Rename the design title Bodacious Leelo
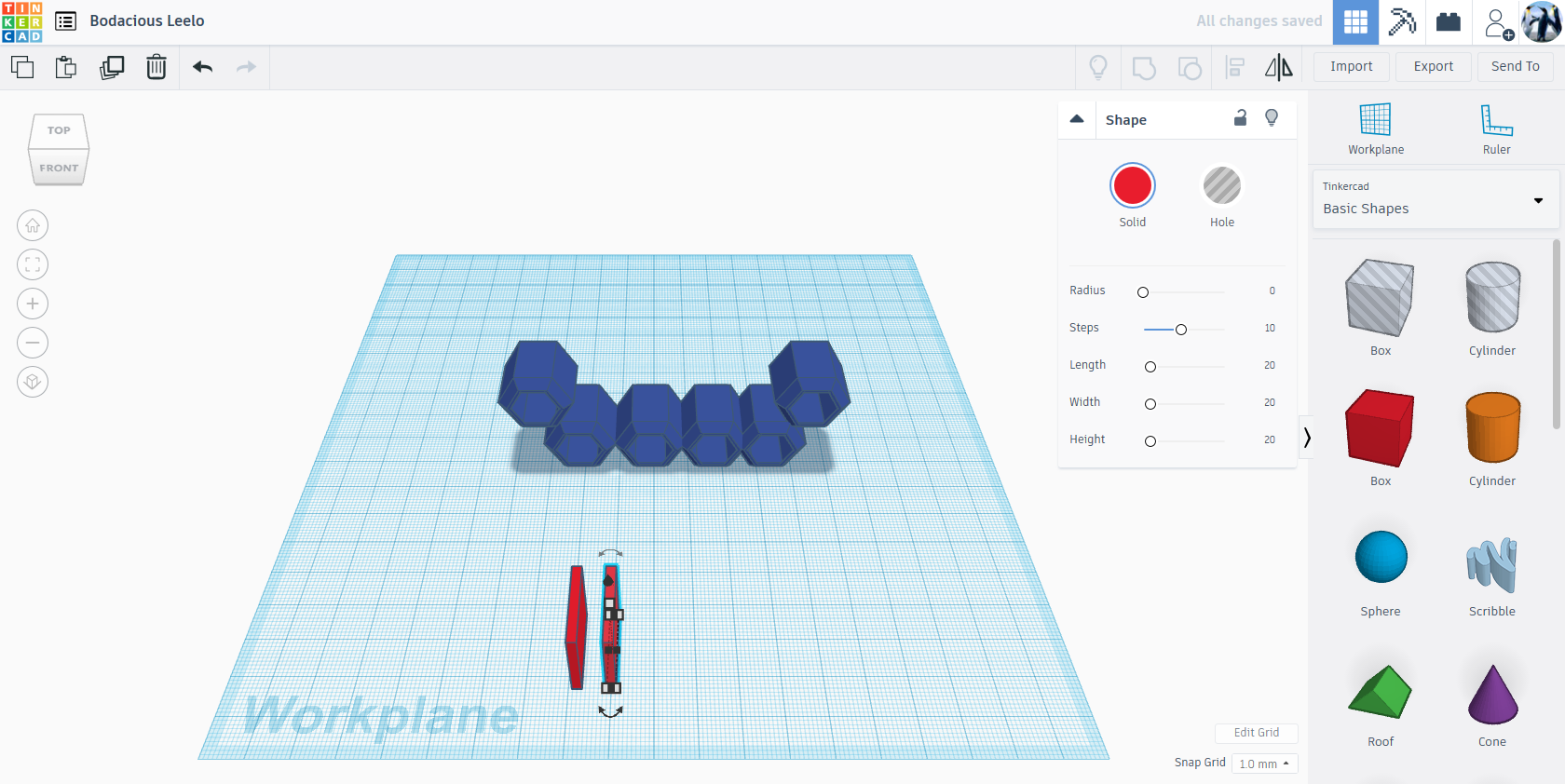The height and width of the screenshot is (784, 1565). tap(147, 21)
